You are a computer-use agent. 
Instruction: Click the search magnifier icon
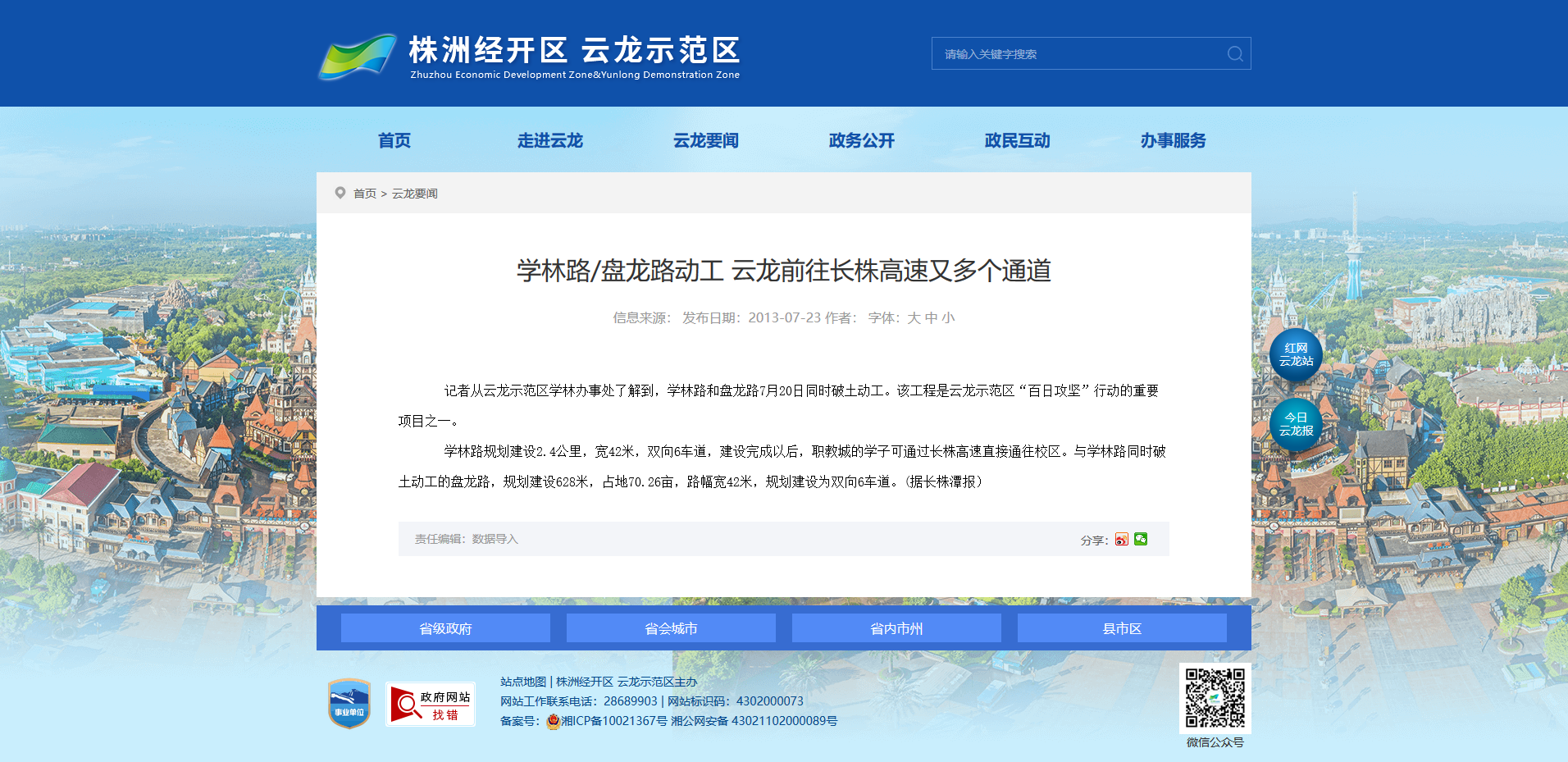[1235, 54]
